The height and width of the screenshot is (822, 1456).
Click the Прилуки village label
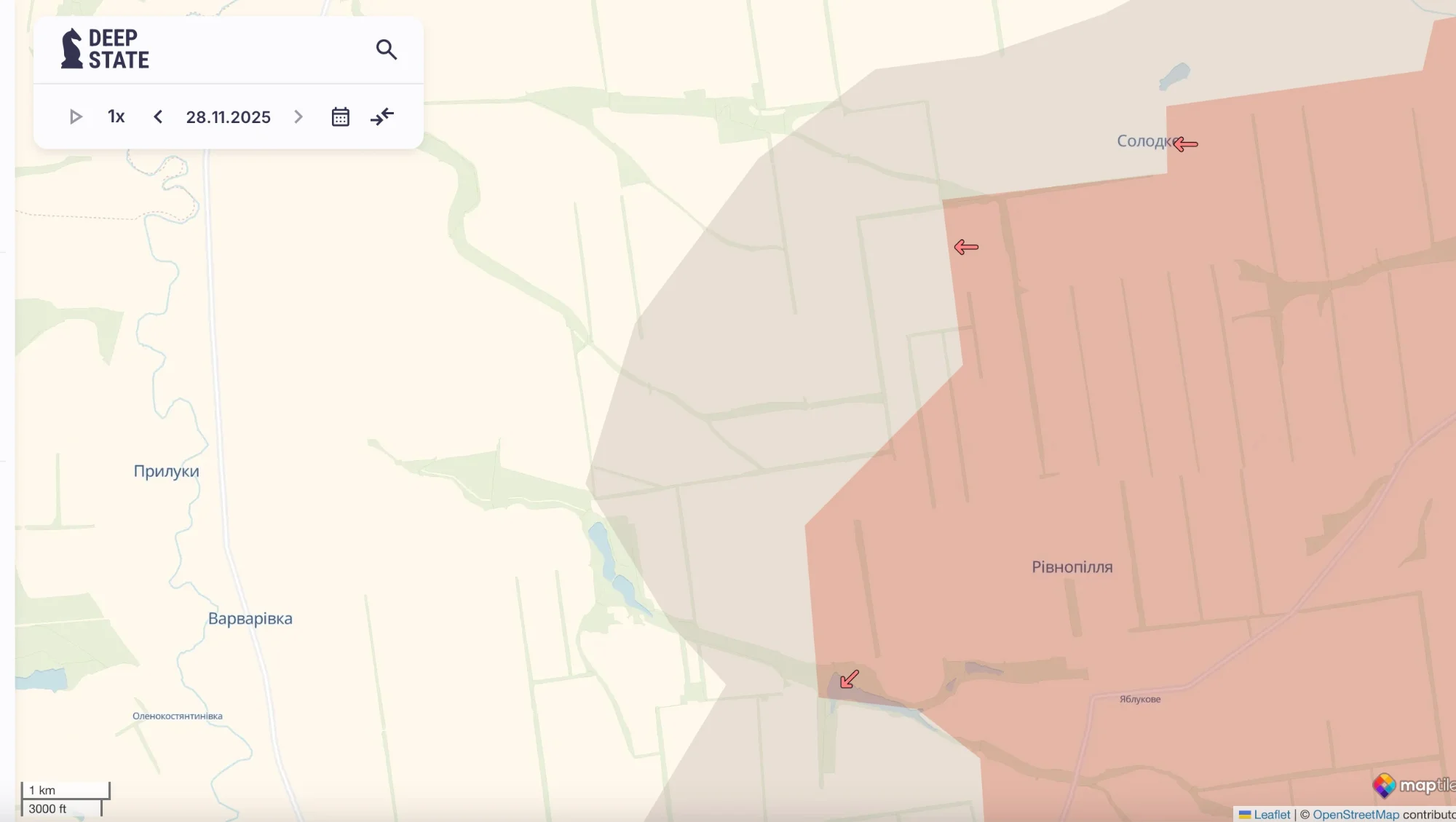point(166,471)
